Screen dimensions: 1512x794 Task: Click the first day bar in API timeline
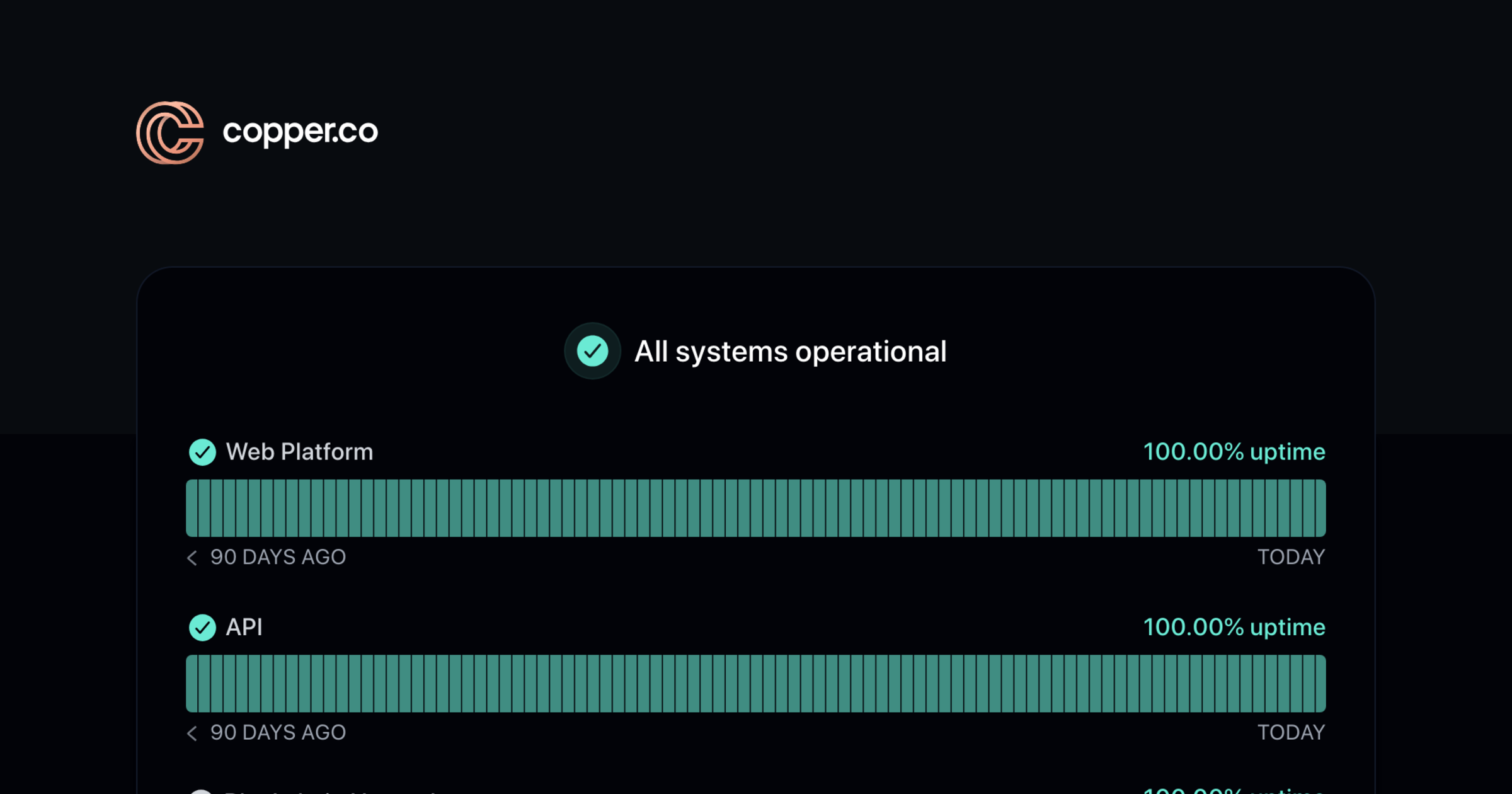click(x=192, y=683)
